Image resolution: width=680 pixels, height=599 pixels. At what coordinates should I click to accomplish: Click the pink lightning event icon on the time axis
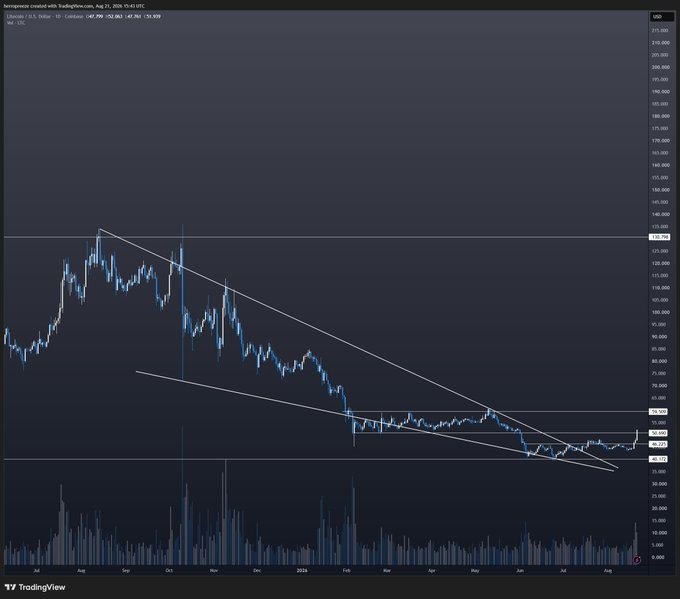coord(637,560)
